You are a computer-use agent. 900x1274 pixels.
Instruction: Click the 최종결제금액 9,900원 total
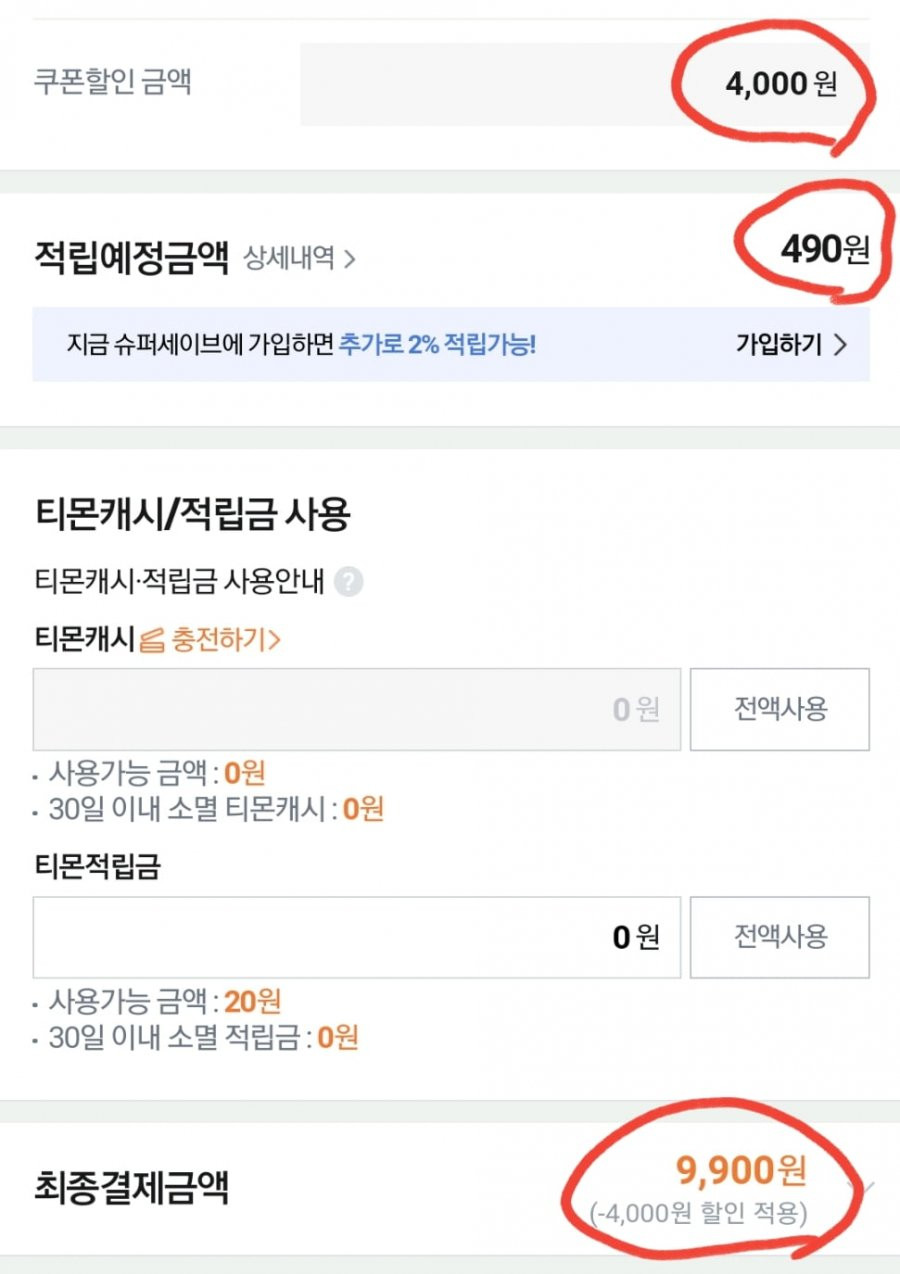[741, 1169]
